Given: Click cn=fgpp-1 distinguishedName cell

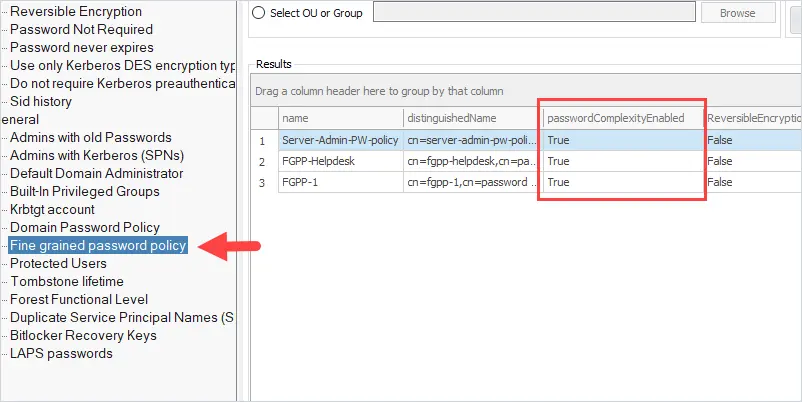Looking at the screenshot, I should 473,182.
